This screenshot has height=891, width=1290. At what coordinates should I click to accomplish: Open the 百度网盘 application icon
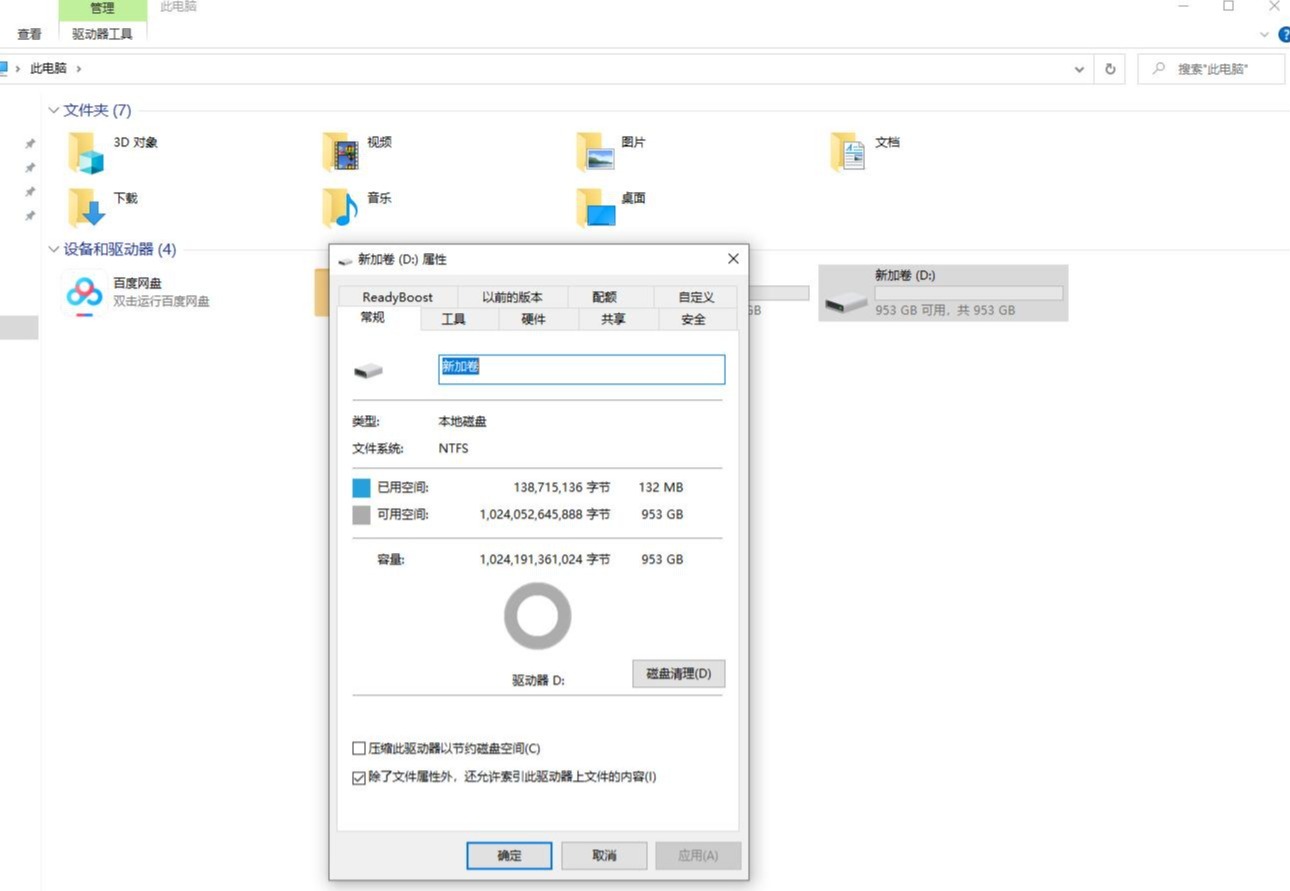pos(84,292)
